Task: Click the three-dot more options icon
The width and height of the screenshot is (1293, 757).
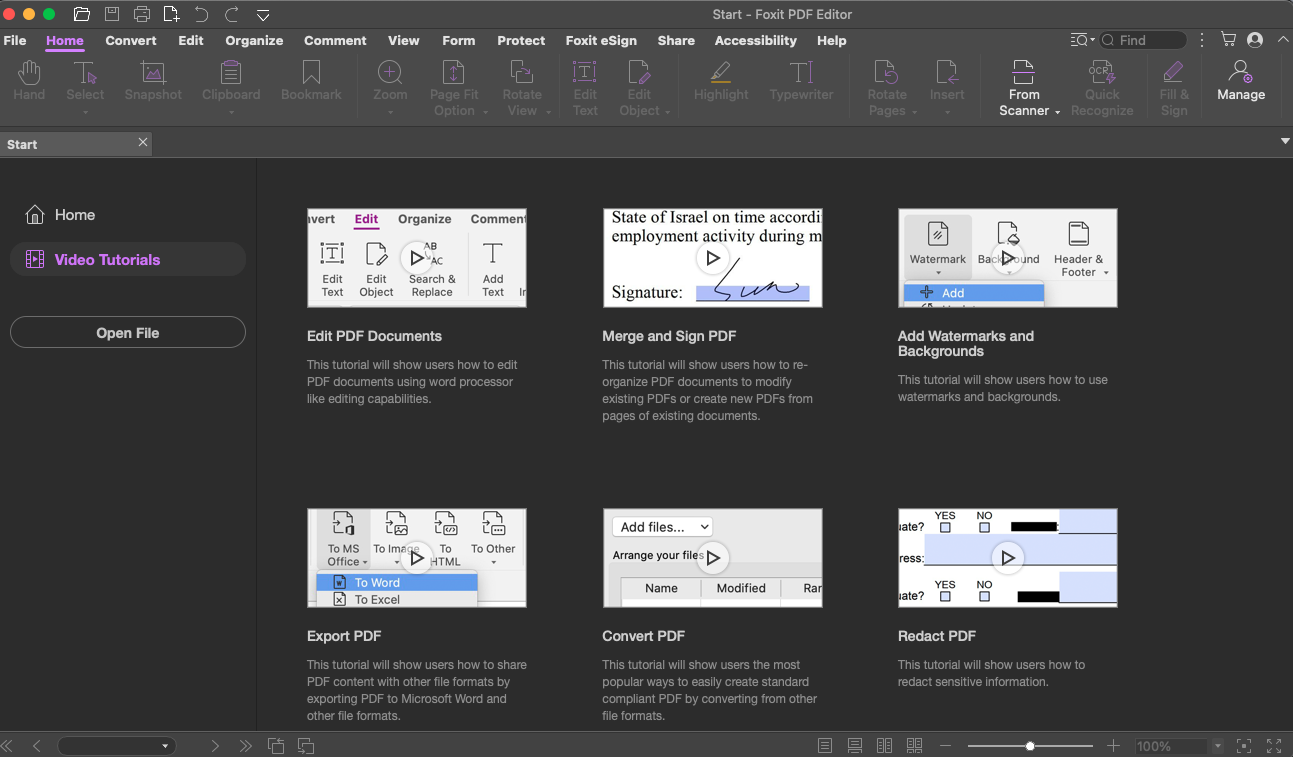Action: pyautogui.click(x=1203, y=40)
